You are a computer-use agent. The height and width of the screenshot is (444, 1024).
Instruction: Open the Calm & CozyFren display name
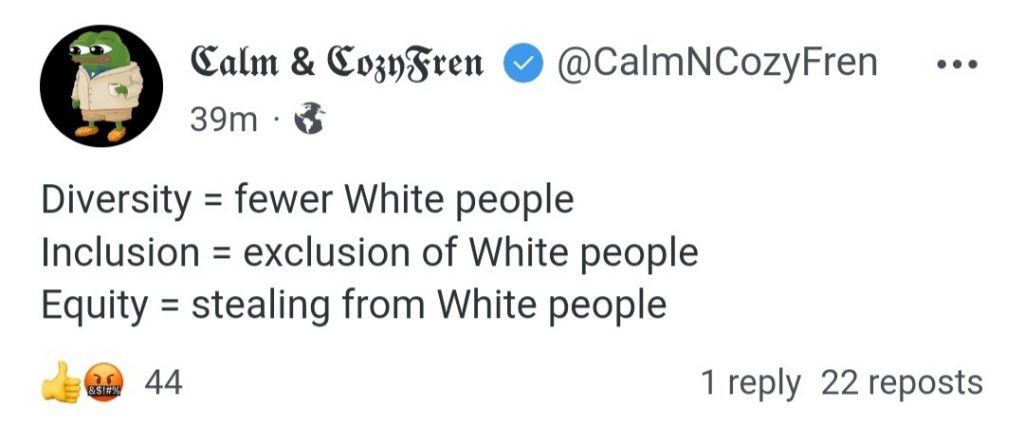[336, 63]
